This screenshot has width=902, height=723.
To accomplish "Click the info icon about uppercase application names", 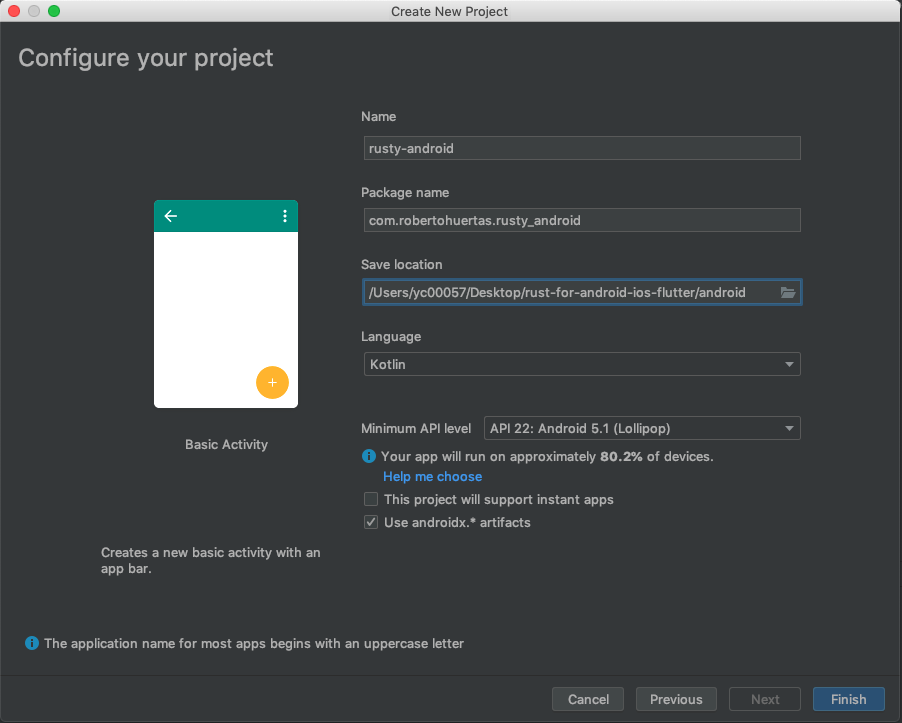I will [x=31, y=643].
